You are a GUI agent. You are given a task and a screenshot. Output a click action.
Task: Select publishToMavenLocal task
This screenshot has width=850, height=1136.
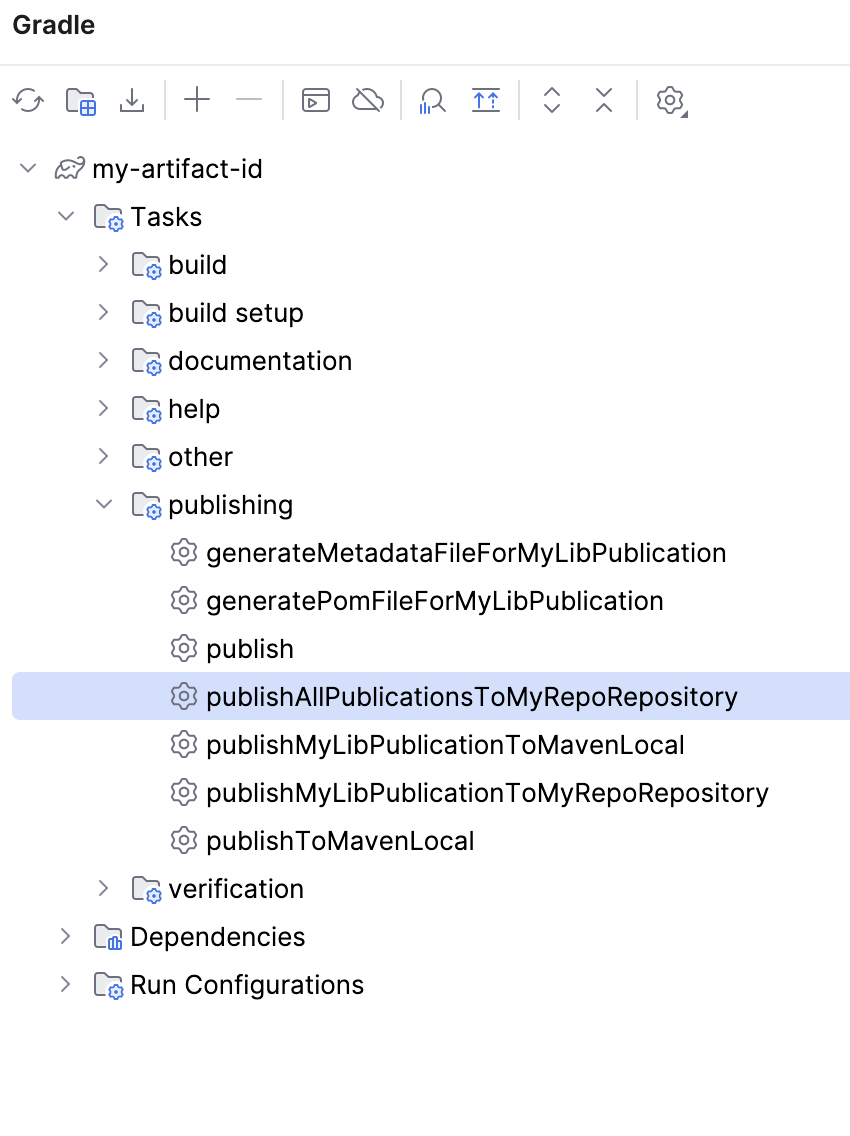pyautogui.click(x=340, y=840)
